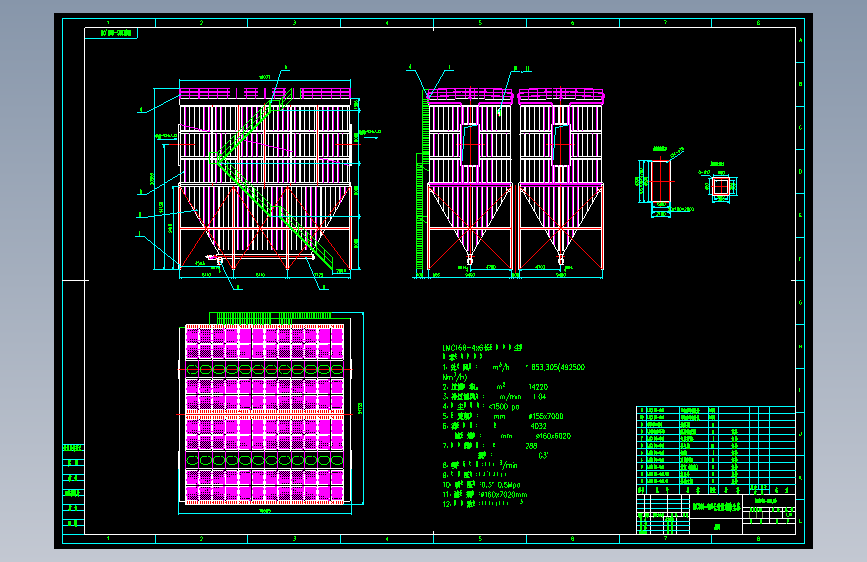867x562 pixels.
Task: Click the drawing title cell in title block
Action: coord(716,507)
